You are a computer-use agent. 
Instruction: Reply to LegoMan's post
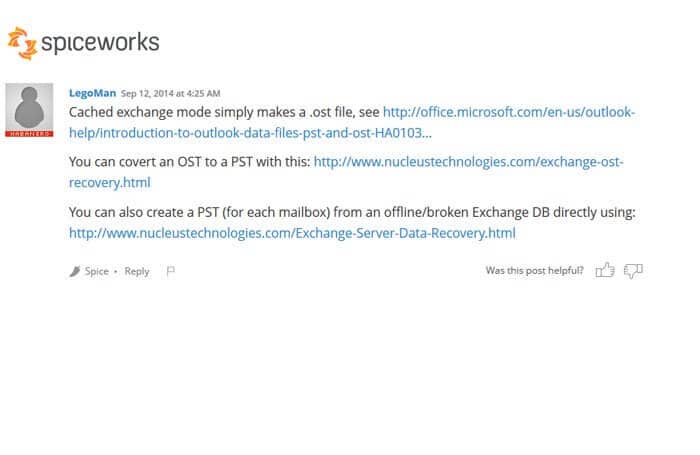pyautogui.click(x=137, y=271)
